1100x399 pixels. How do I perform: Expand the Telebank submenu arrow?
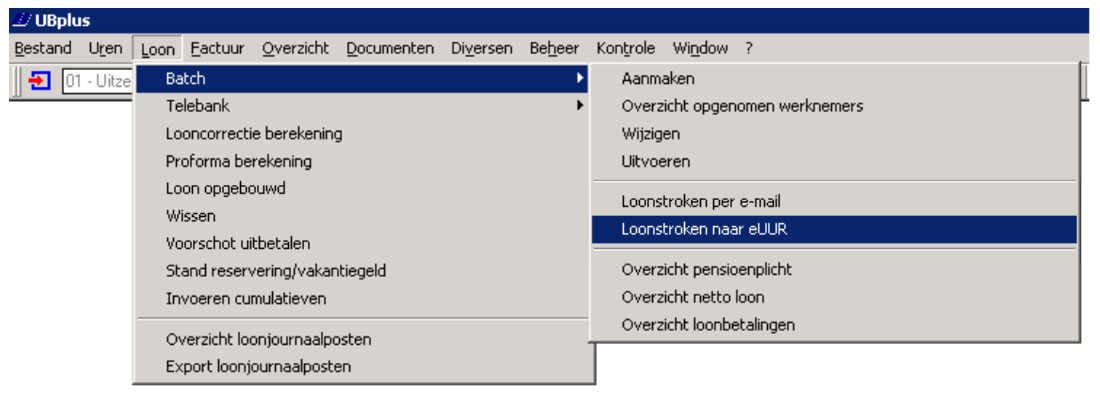[580, 106]
